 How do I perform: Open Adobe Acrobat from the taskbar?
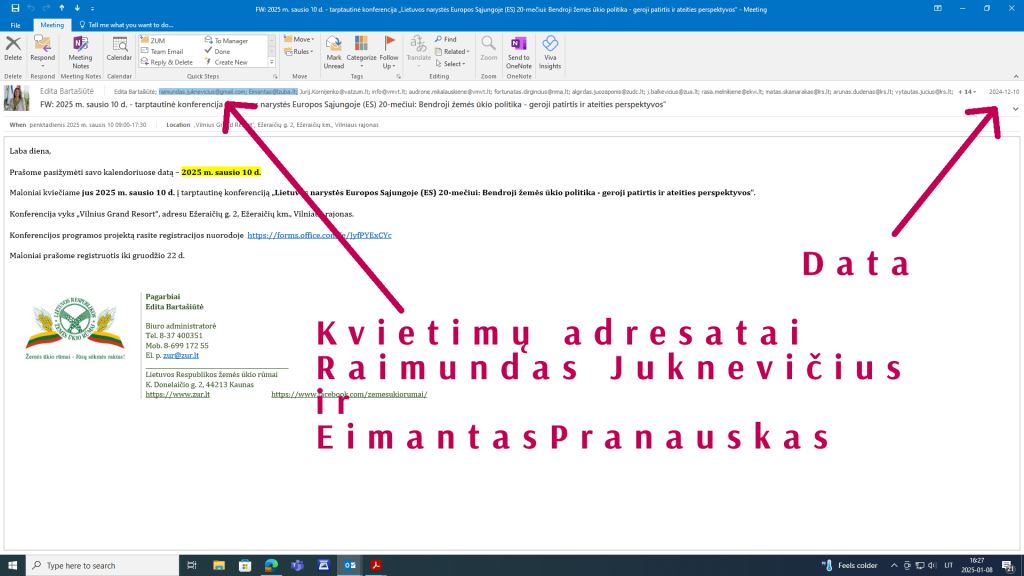[379, 565]
